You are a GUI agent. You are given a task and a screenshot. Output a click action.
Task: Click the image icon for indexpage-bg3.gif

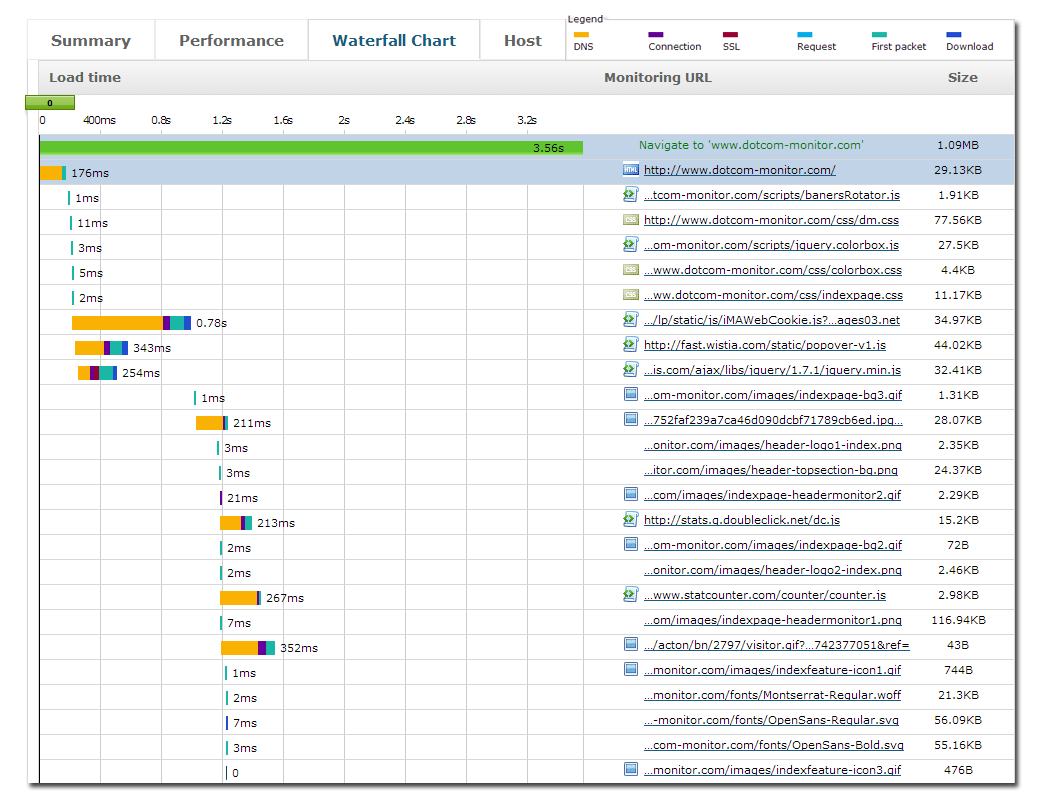(x=631, y=394)
